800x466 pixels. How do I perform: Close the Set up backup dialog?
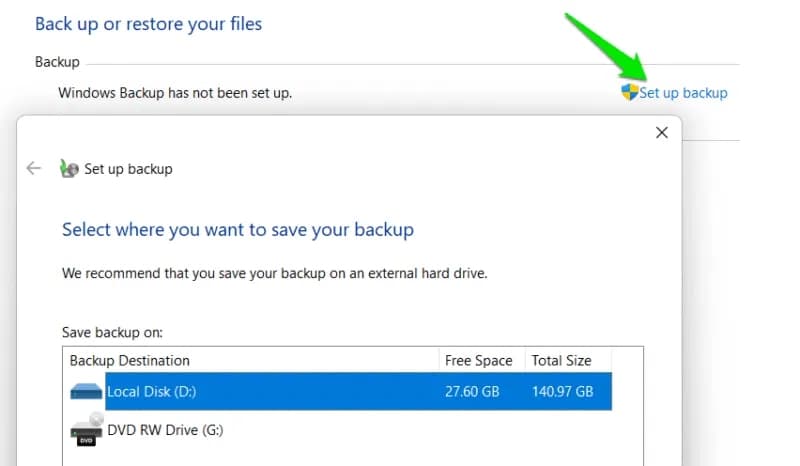(x=662, y=133)
